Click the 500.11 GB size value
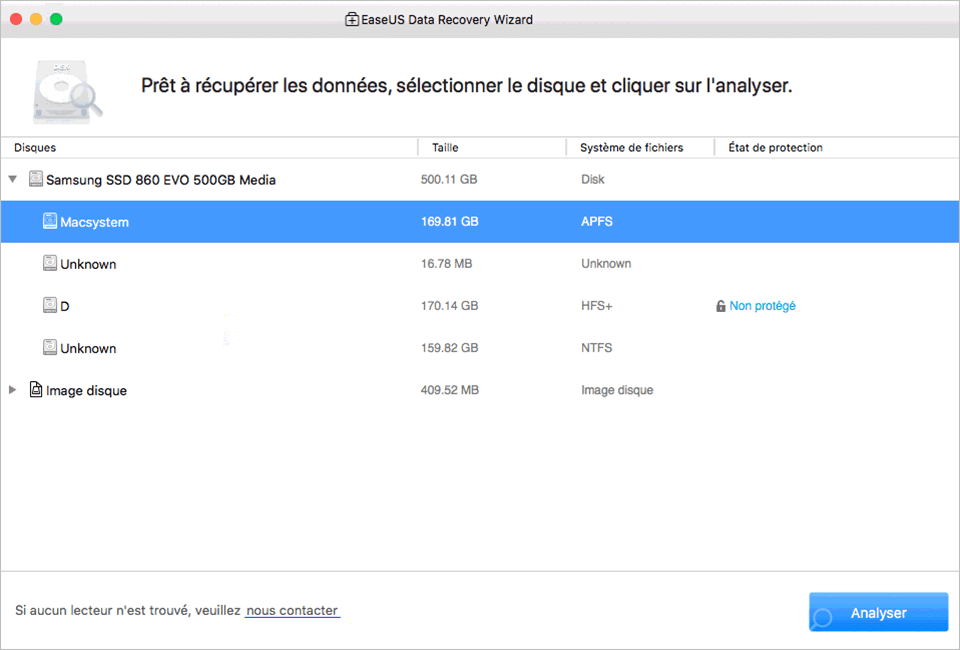The width and height of the screenshot is (960, 650). point(449,179)
